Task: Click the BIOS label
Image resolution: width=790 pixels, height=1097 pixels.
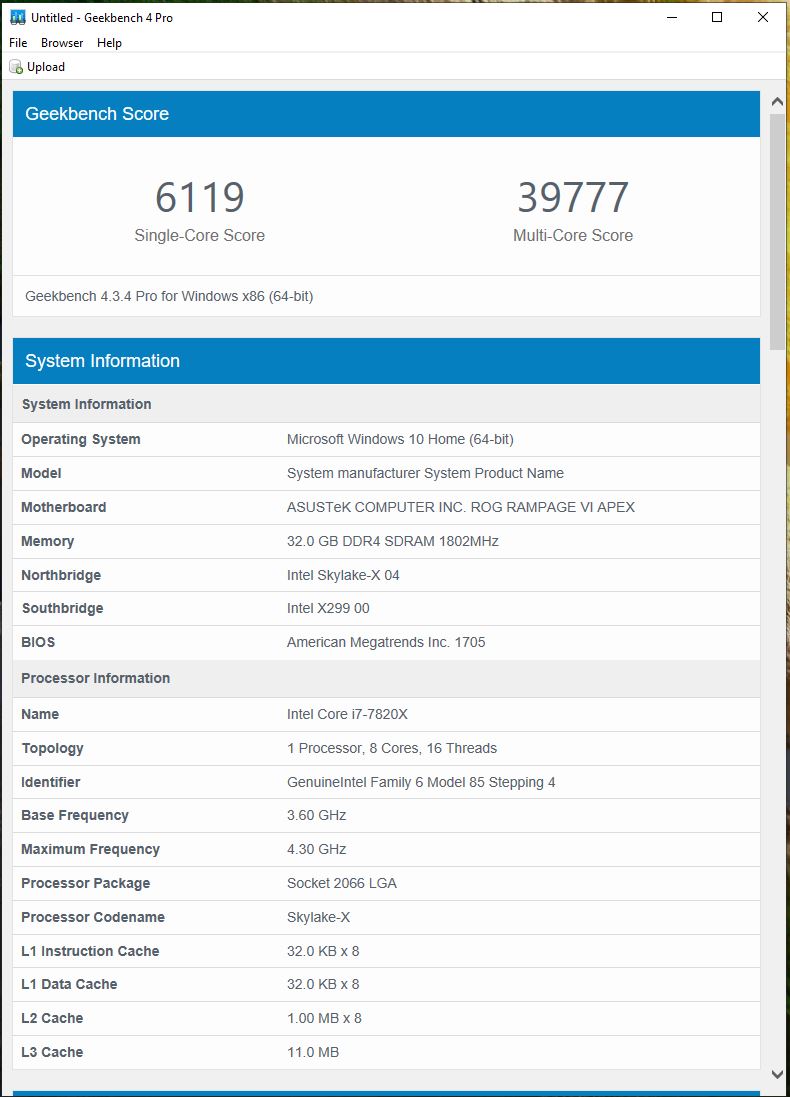Action: (x=38, y=642)
